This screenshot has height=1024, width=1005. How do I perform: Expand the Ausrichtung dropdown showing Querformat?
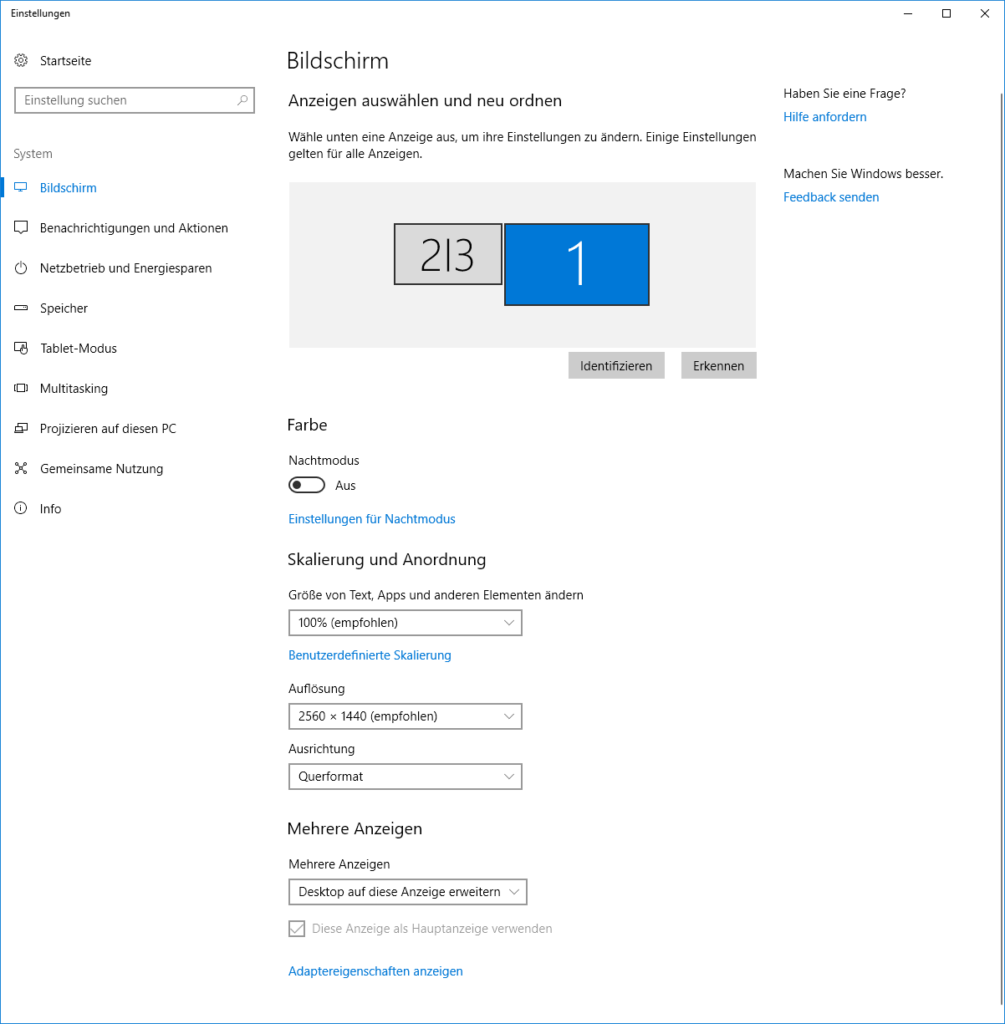pos(405,776)
